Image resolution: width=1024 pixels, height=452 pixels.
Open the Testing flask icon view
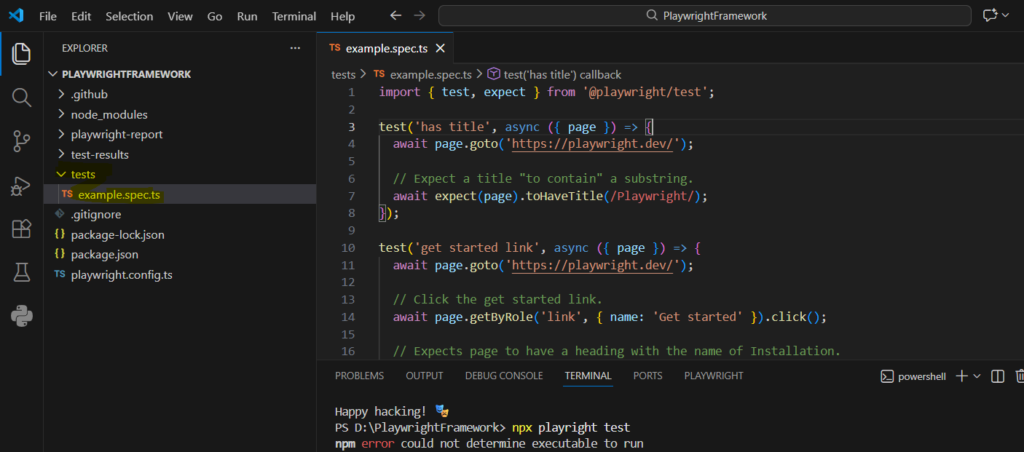pyautogui.click(x=21, y=272)
